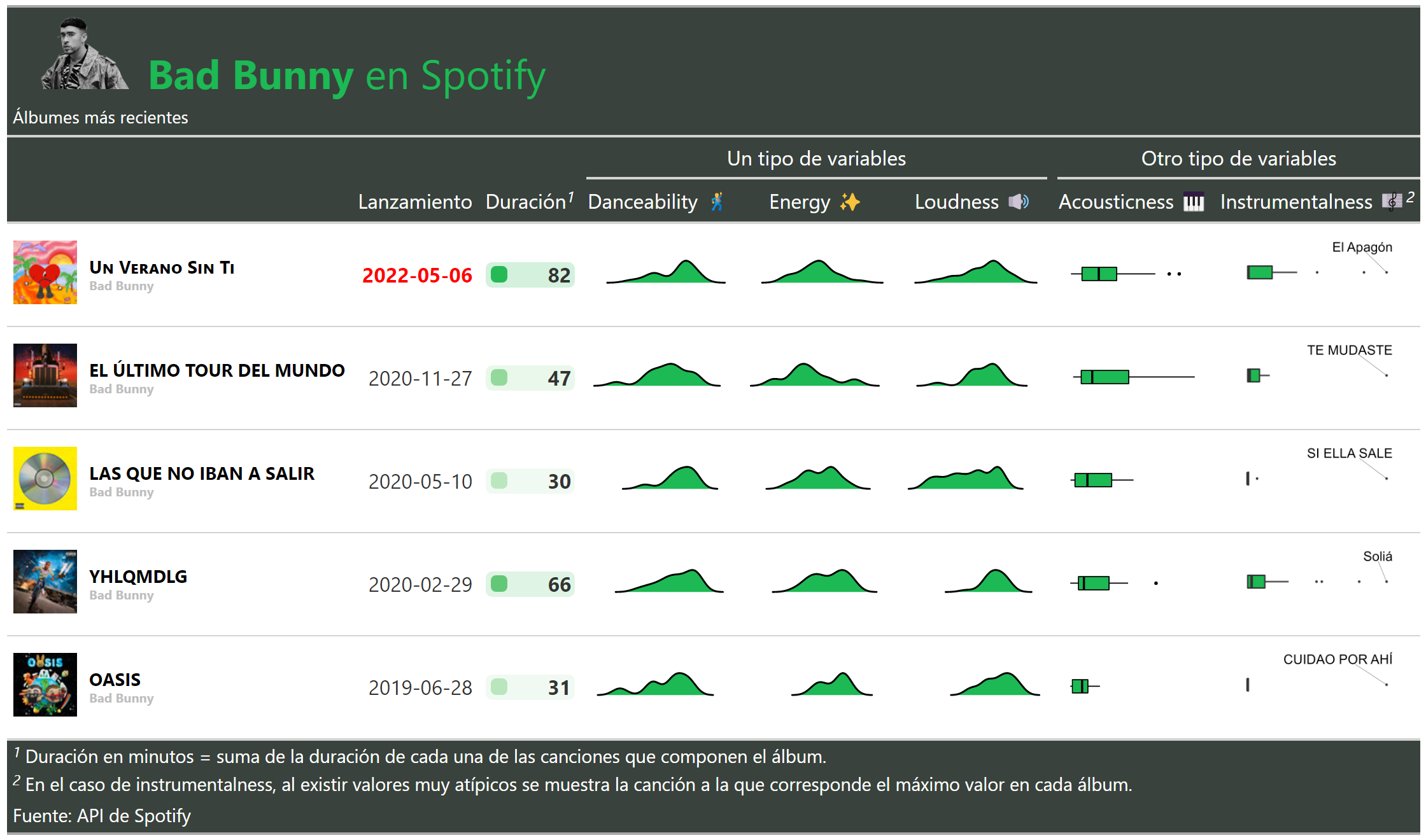Image resolution: width=1426 pixels, height=840 pixels.
Task: Click the release date 2020-11-27
Action: point(420,379)
